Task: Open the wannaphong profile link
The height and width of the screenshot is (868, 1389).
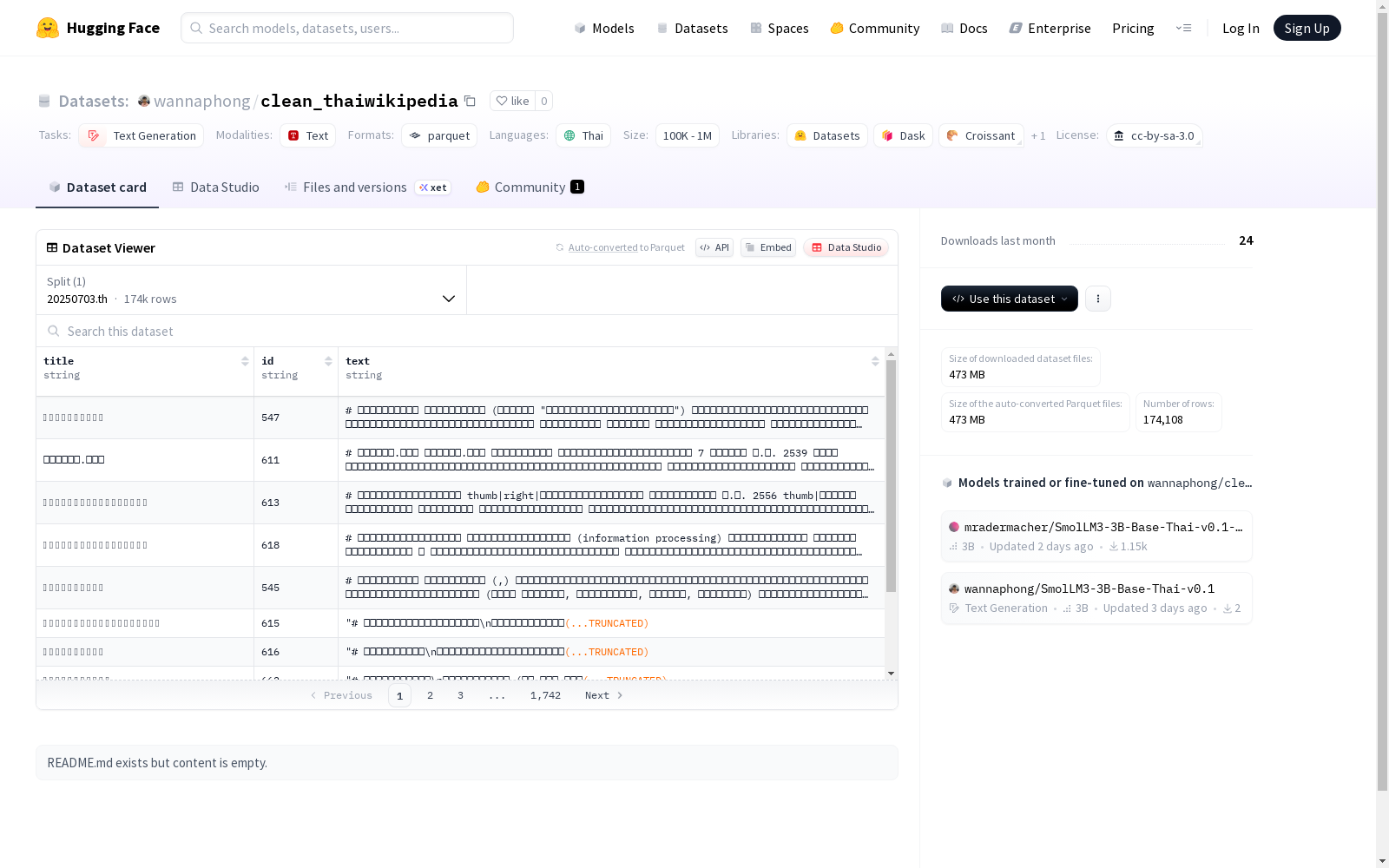Action: coord(202,101)
